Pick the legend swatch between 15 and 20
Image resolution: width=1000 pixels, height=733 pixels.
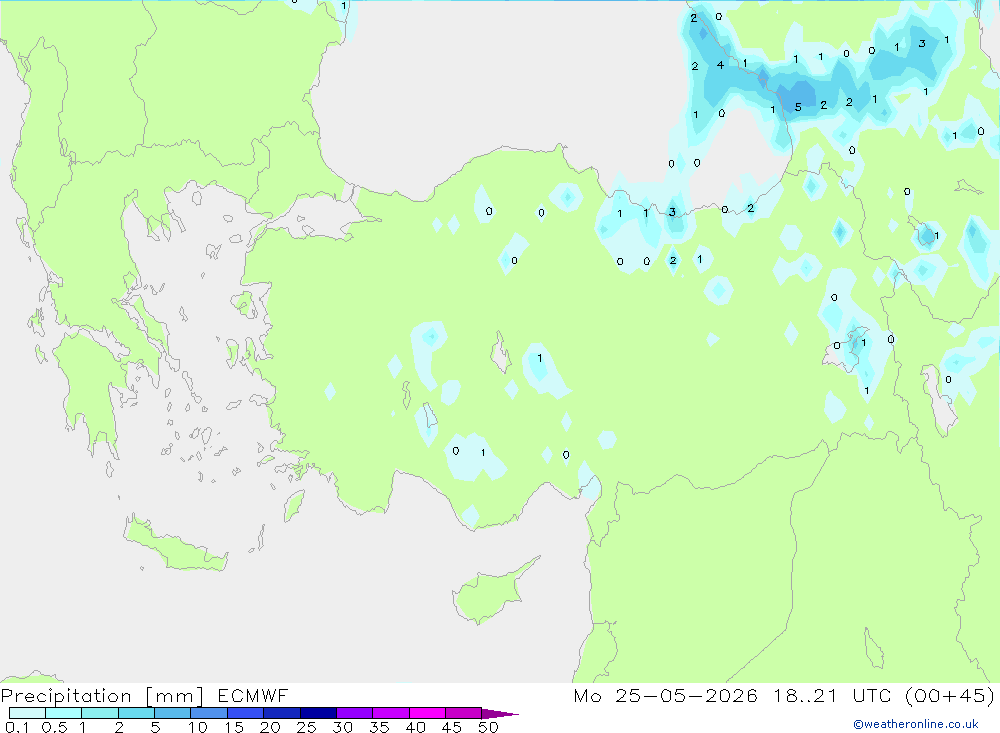[246, 713]
